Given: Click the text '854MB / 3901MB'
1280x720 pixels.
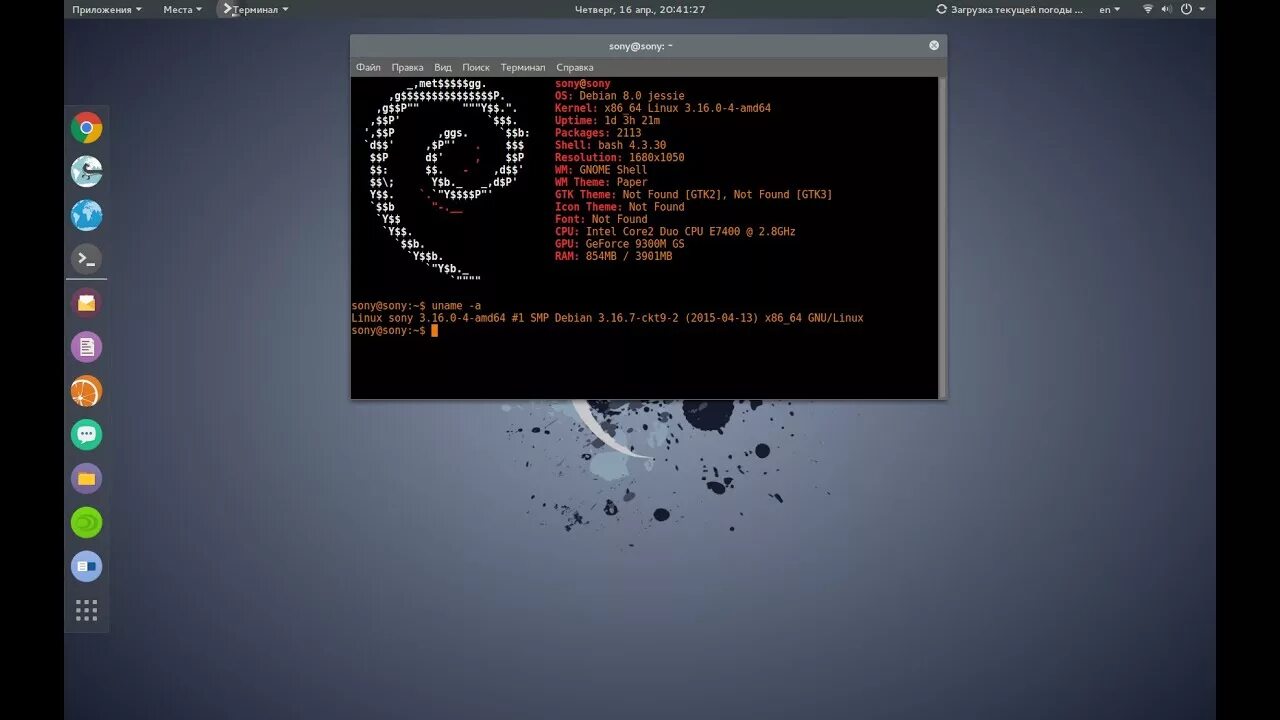Looking at the screenshot, I should pyautogui.click(x=629, y=256).
